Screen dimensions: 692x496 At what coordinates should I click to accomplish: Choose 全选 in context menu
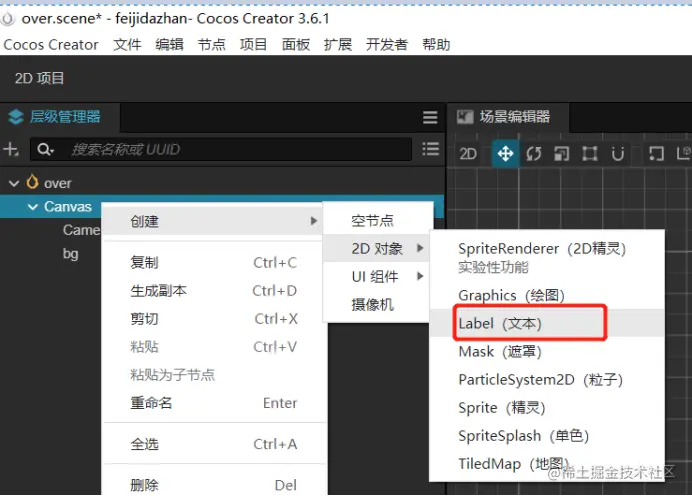pyautogui.click(x=214, y=444)
